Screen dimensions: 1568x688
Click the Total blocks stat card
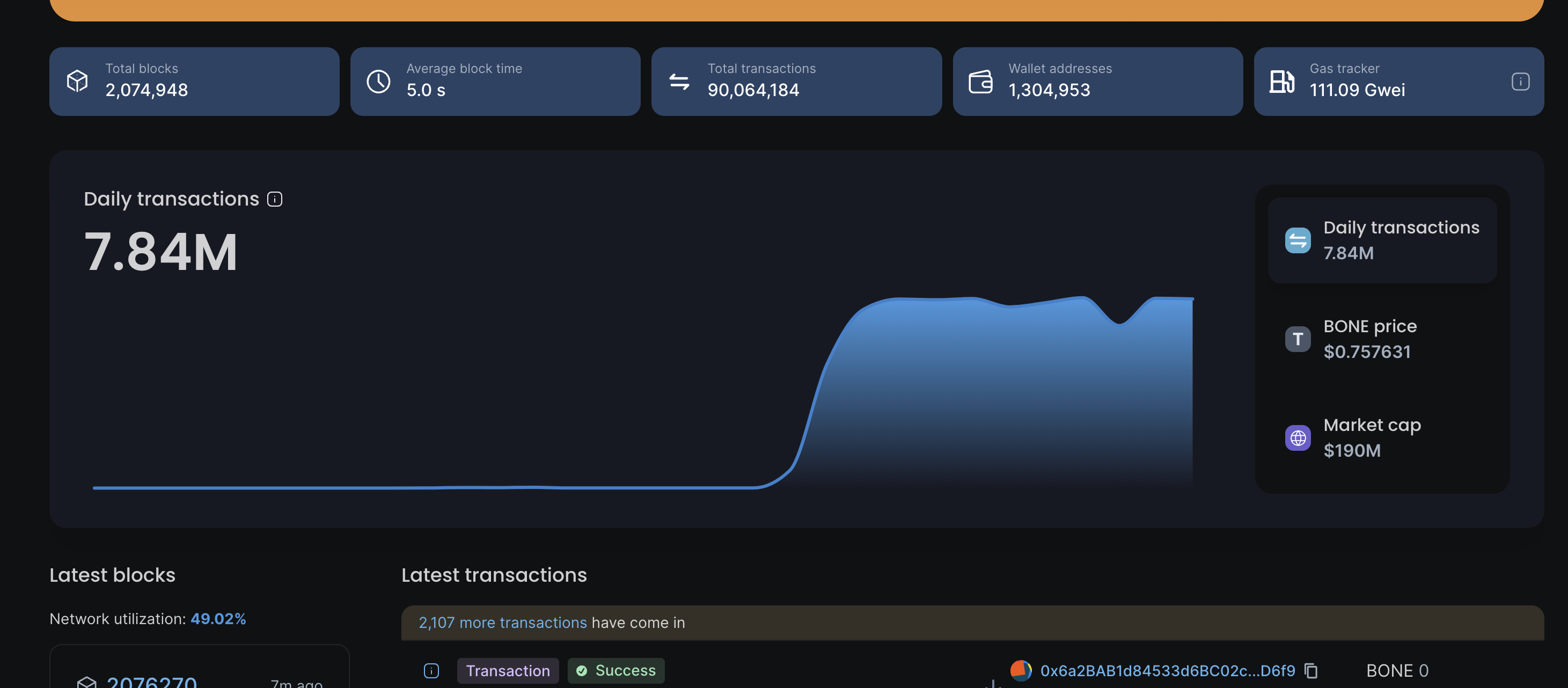194,81
